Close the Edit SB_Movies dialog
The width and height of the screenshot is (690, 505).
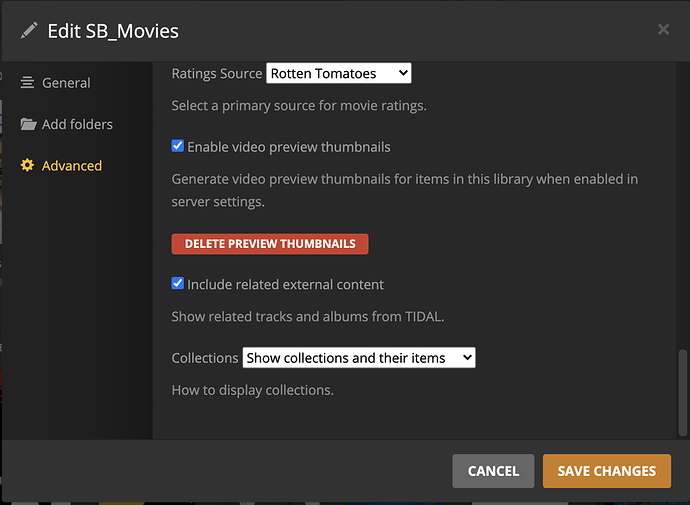(663, 30)
